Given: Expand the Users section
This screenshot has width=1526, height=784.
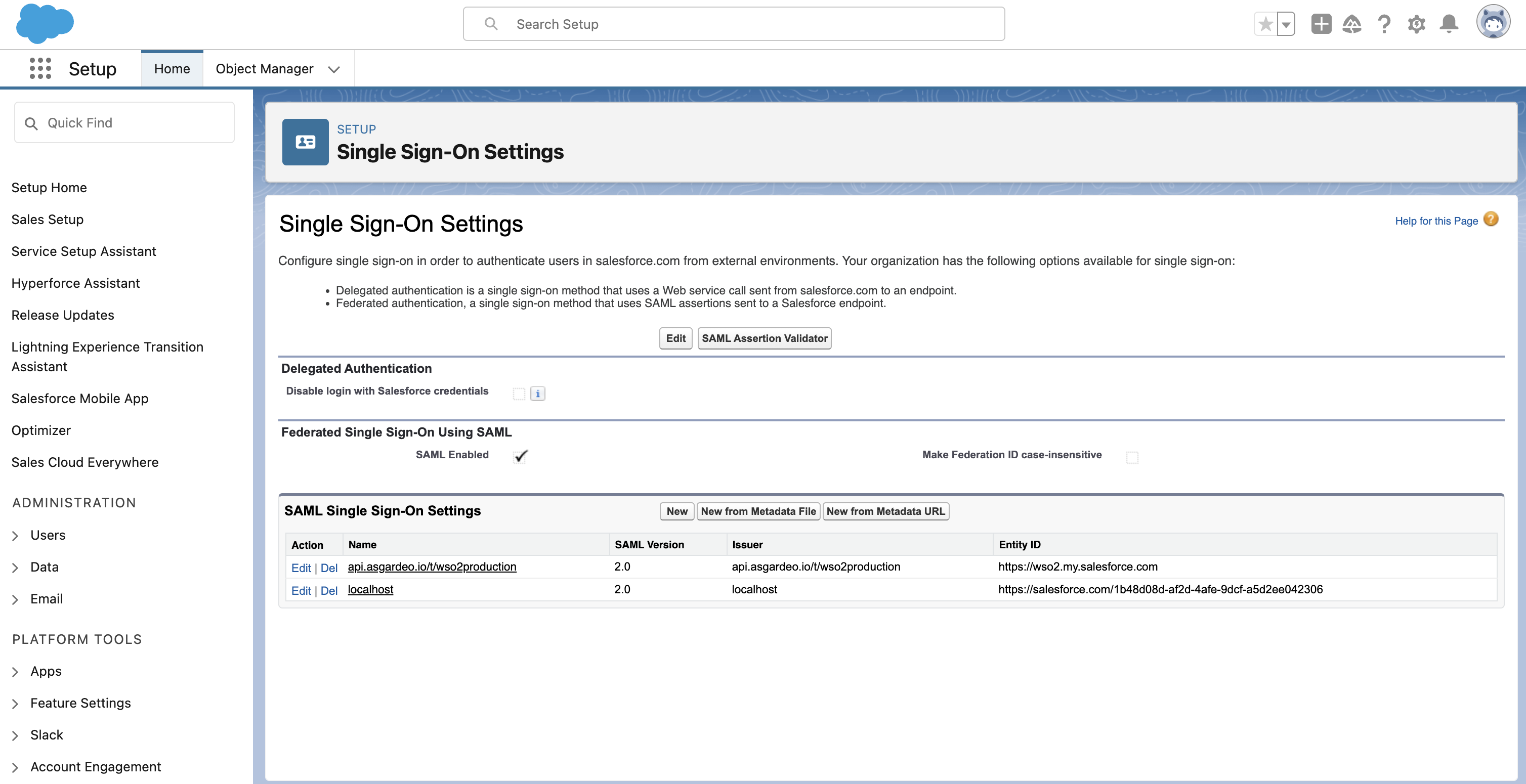Looking at the screenshot, I should pyautogui.click(x=15, y=536).
